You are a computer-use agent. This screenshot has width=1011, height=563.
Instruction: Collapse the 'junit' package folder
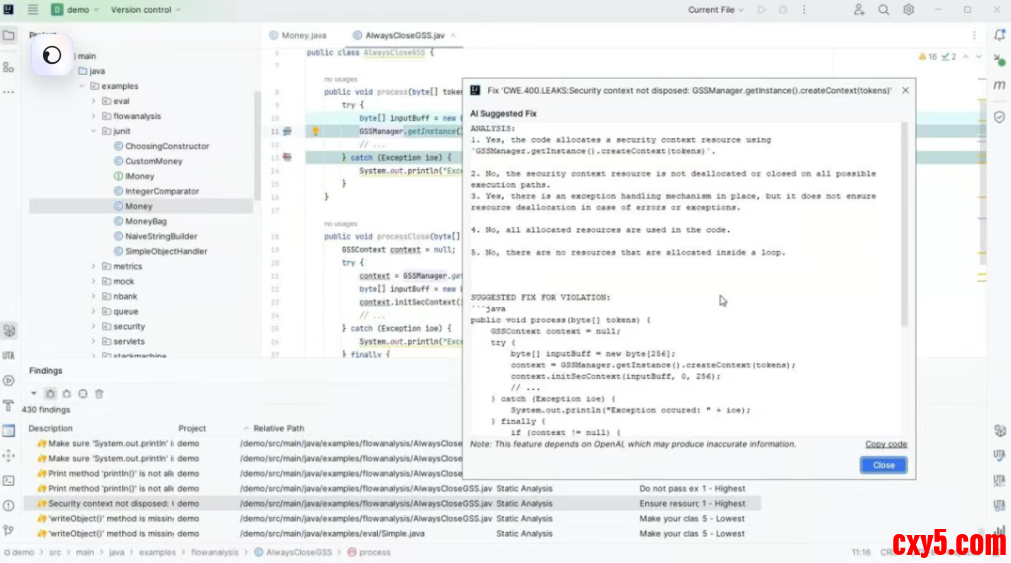click(94, 131)
